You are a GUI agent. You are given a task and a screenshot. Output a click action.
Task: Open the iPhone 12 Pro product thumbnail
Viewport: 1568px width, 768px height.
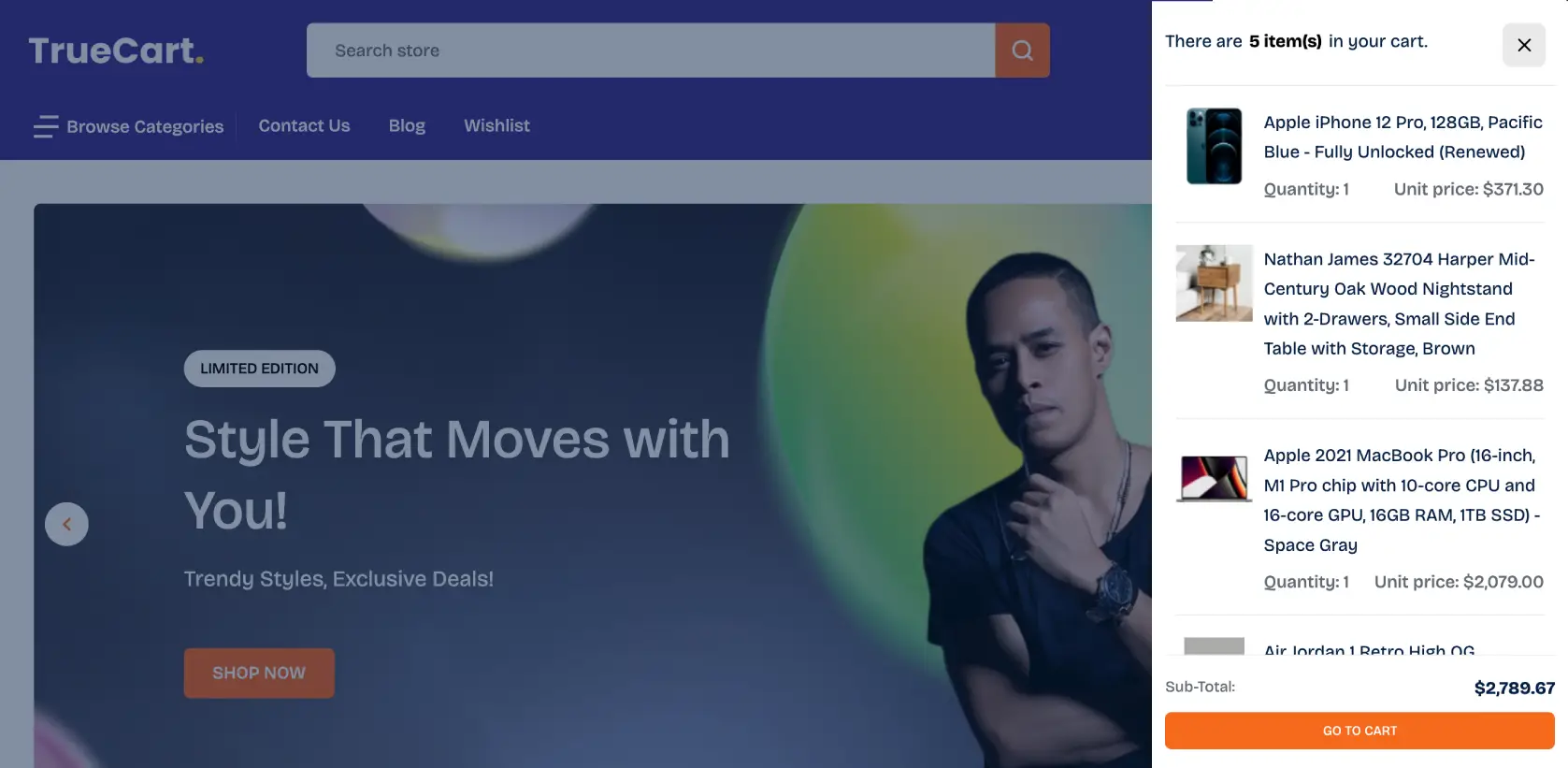[1214, 146]
